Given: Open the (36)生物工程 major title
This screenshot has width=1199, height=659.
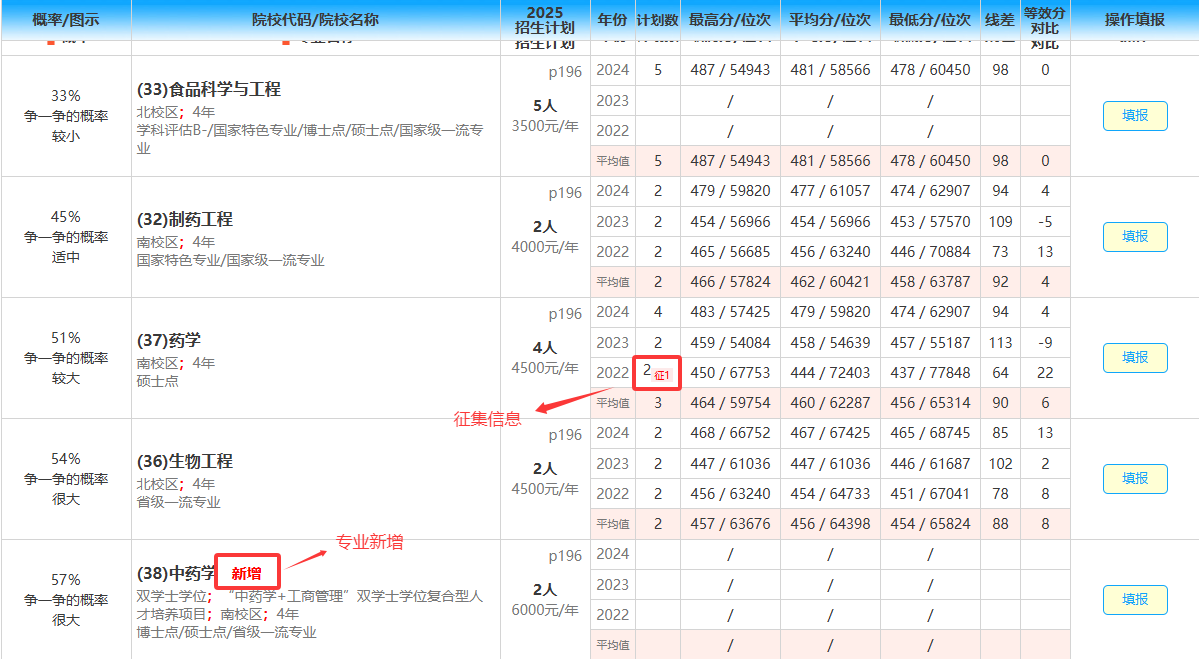Looking at the screenshot, I should (185, 462).
